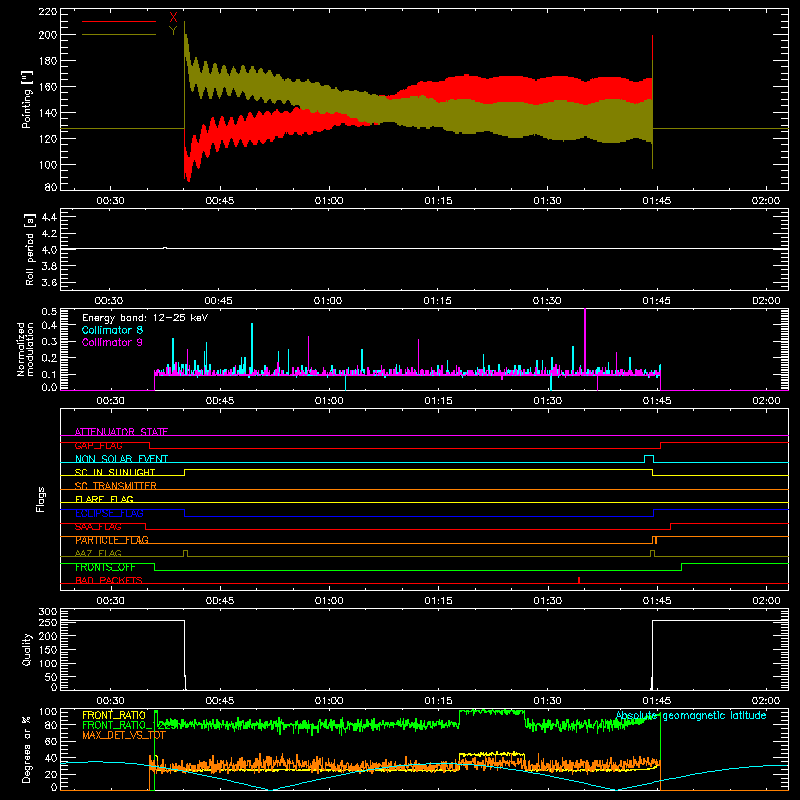Click the green FRONTS_OFF label

click(x=105, y=567)
